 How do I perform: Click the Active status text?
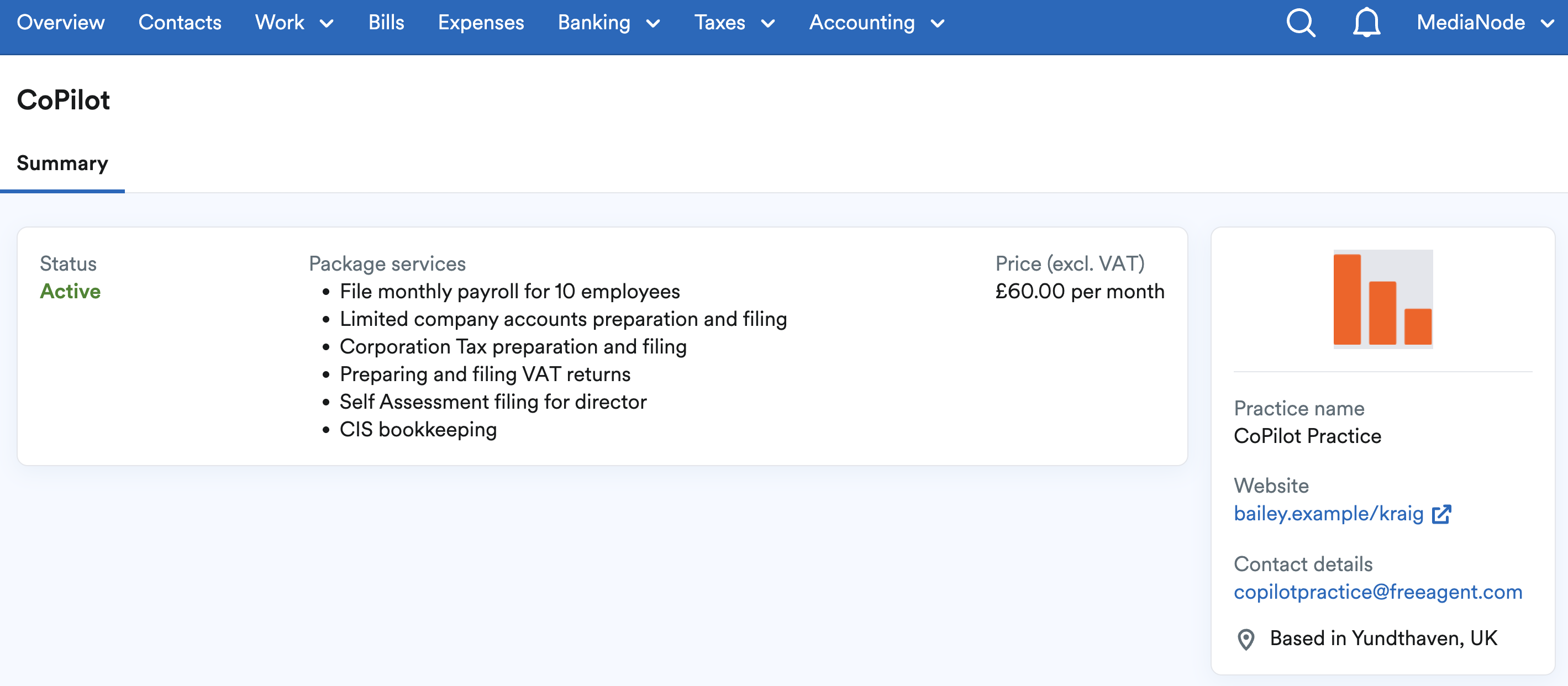[71, 292]
